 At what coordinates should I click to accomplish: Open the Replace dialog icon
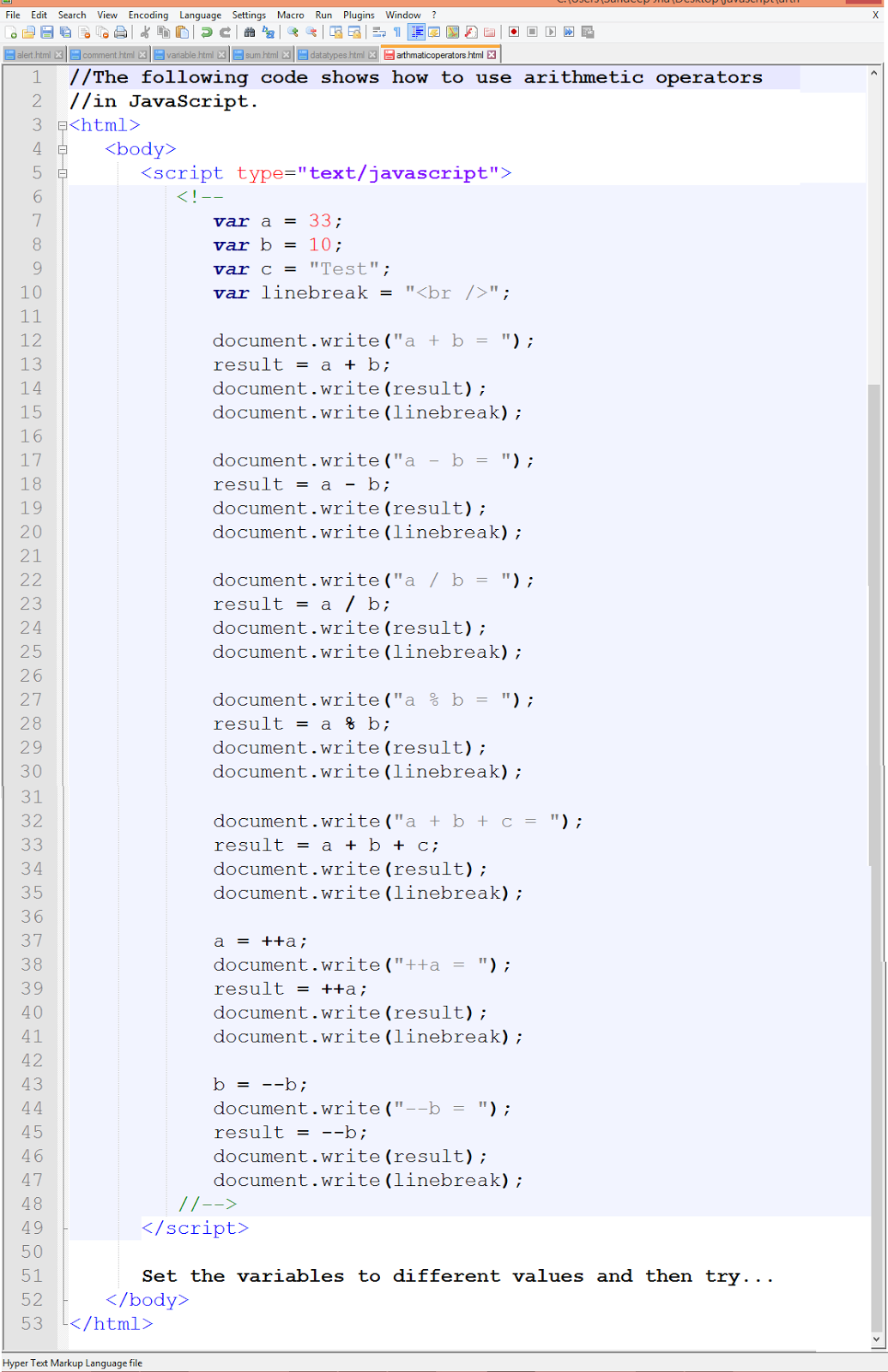pyautogui.click(x=268, y=32)
